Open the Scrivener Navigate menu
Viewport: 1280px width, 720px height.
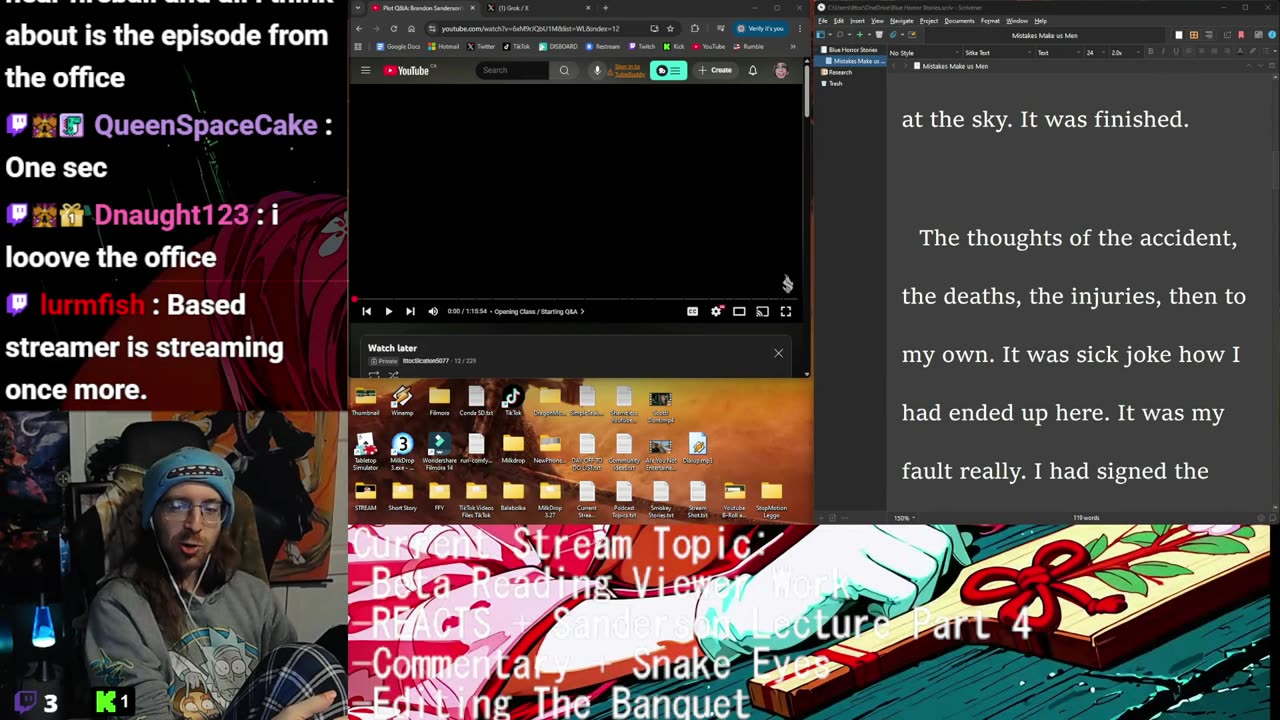click(902, 20)
